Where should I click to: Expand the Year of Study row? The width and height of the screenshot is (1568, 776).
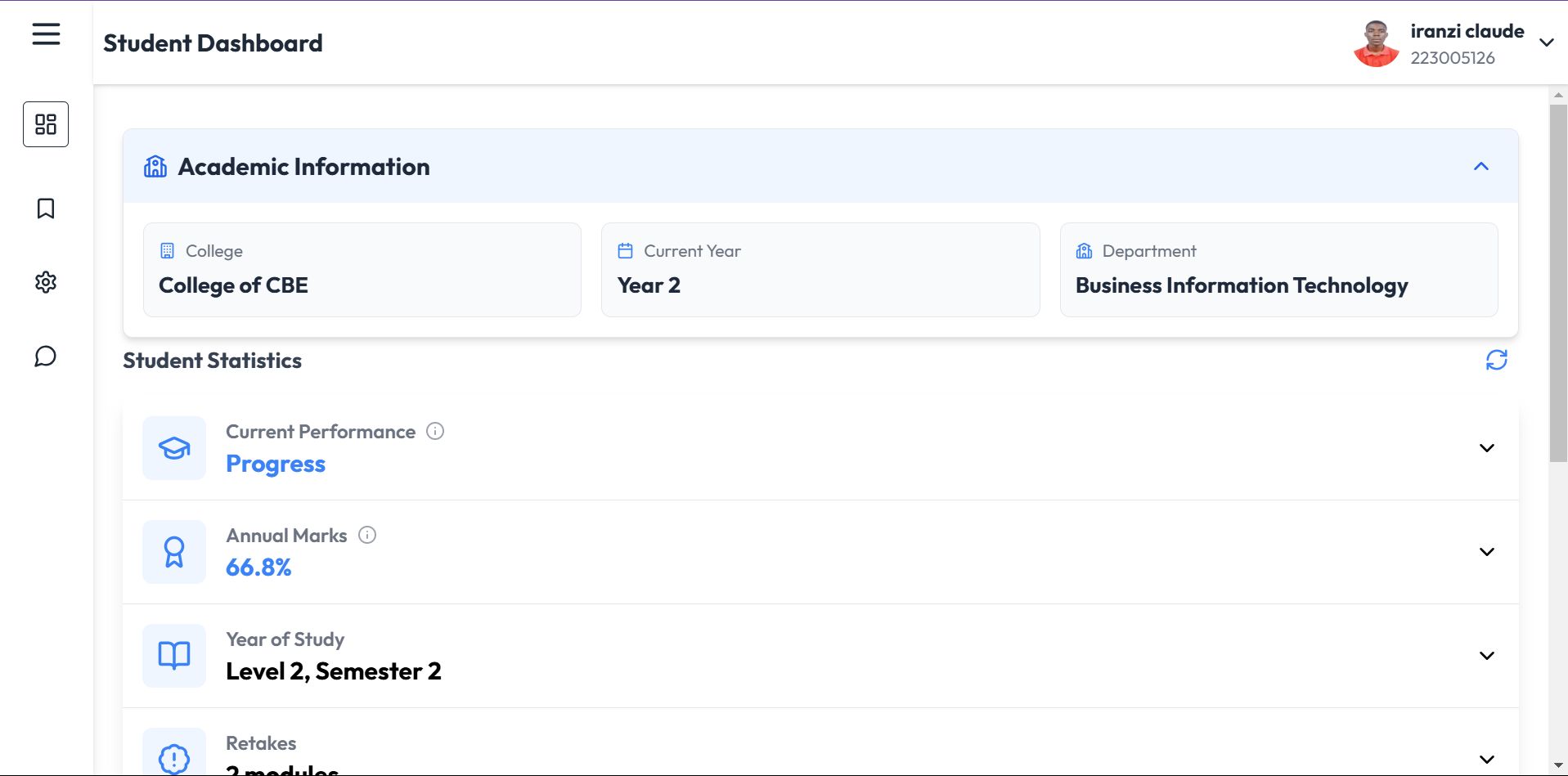(x=1486, y=656)
